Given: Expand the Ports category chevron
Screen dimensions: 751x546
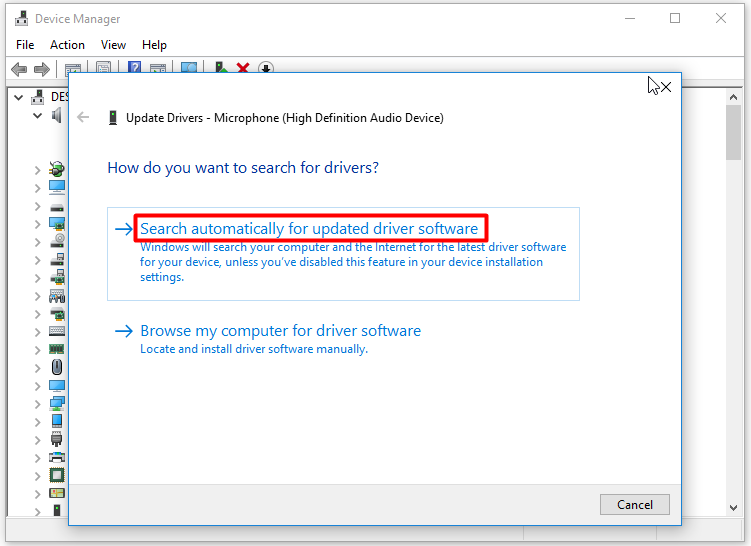Looking at the screenshot, I should tap(37, 440).
